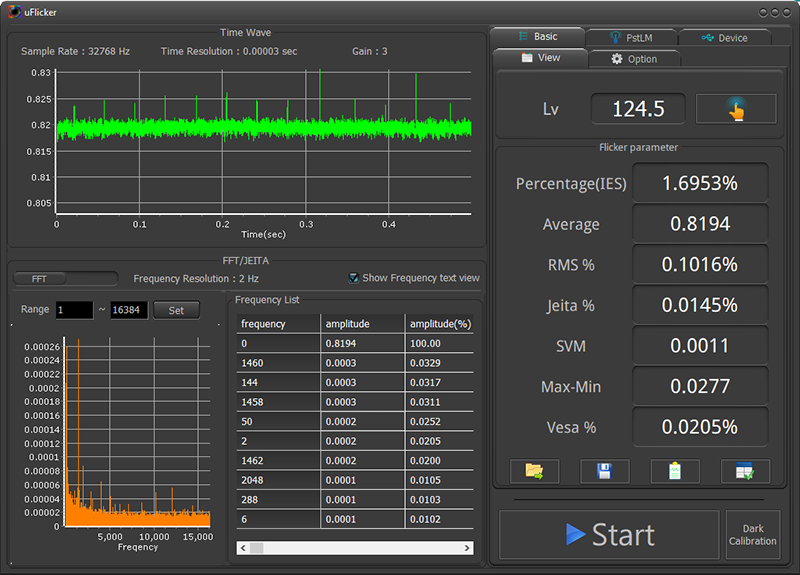
Task: Click the uFlicker app icon in title bar
Action: [x=13, y=11]
